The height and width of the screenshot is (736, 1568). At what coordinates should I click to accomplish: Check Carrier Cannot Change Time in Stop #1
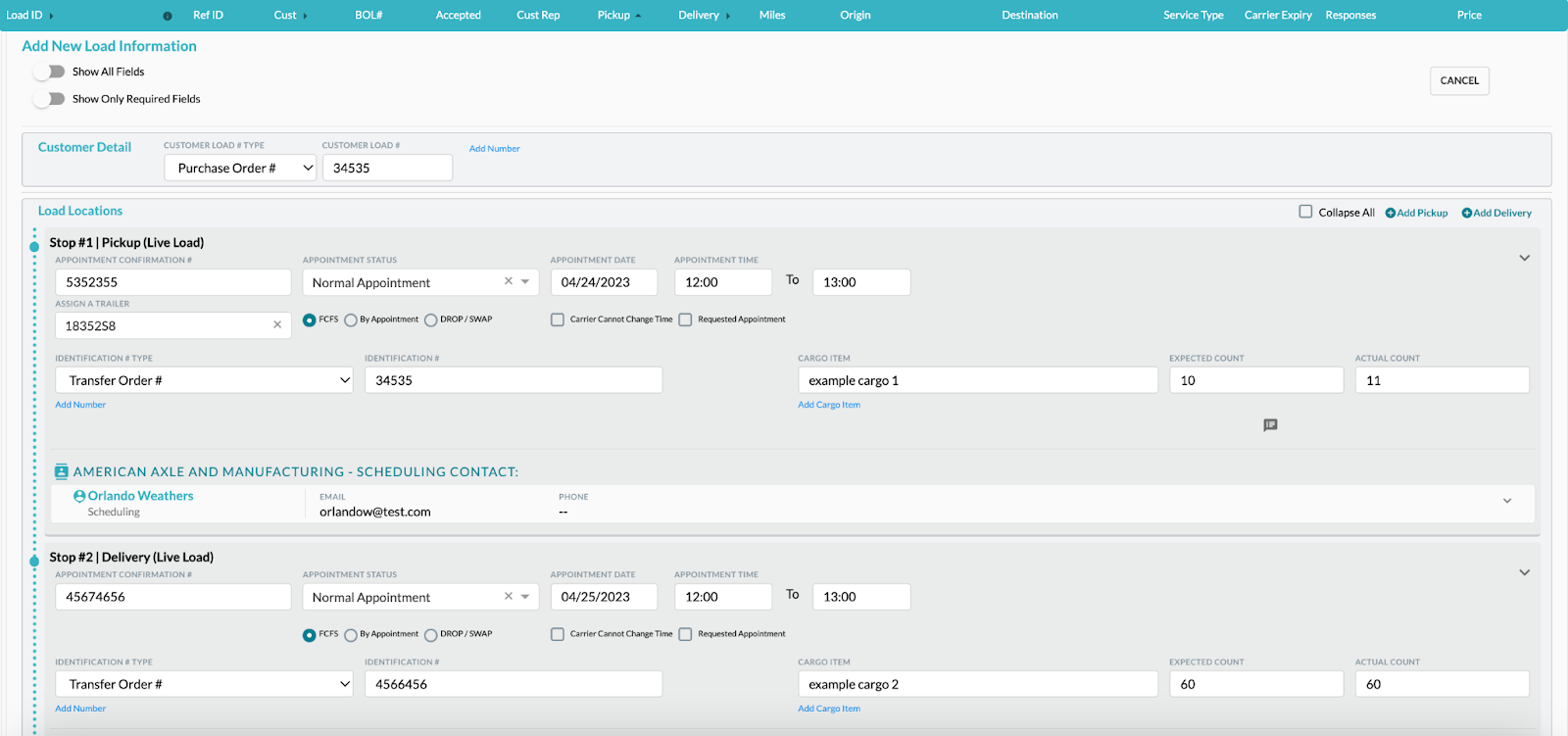point(558,319)
